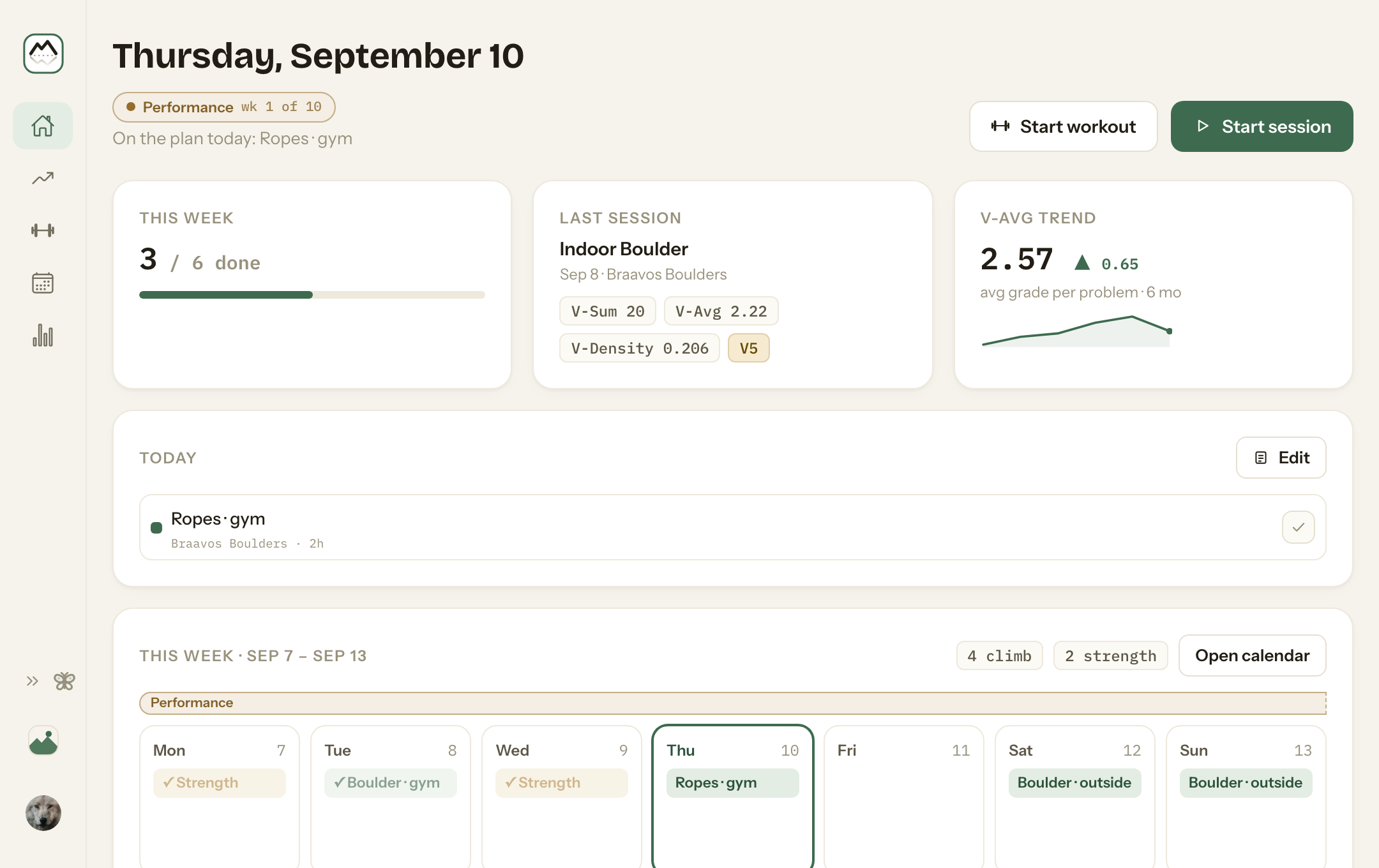Click Start workout button
This screenshot has width=1379, height=868.
pyautogui.click(x=1063, y=126)
